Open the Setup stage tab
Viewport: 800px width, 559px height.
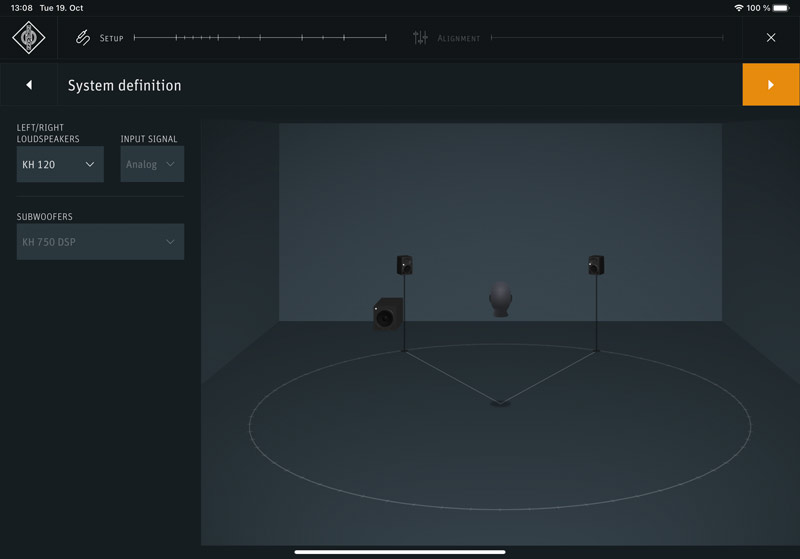(111, 38)
